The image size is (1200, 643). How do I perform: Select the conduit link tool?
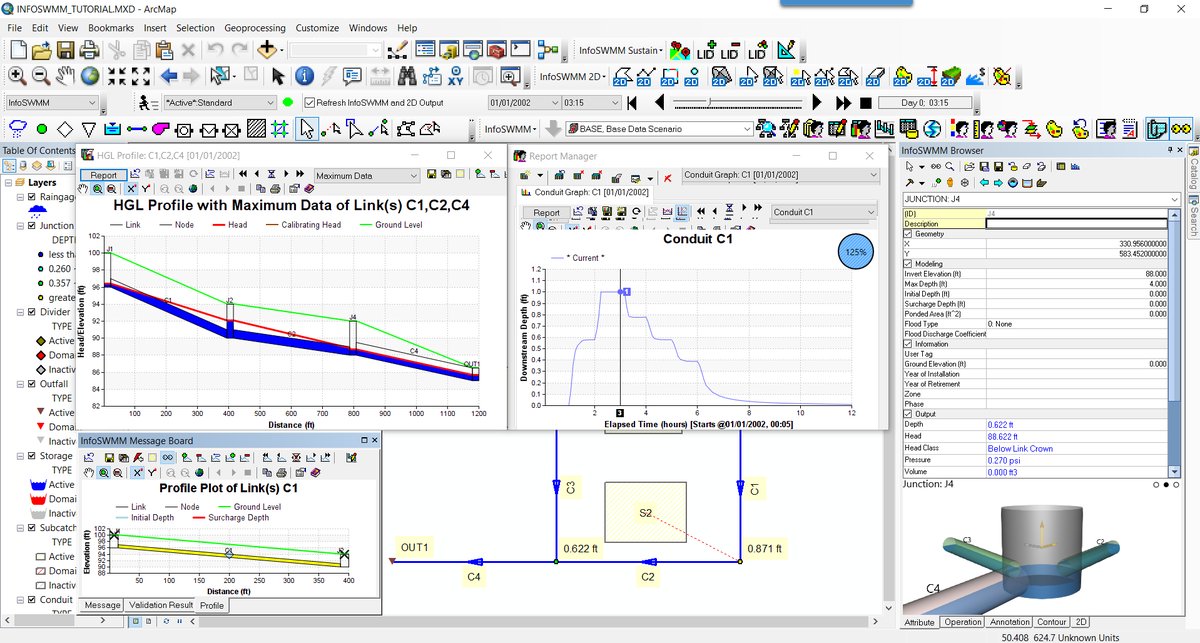(x=137, y=129)
